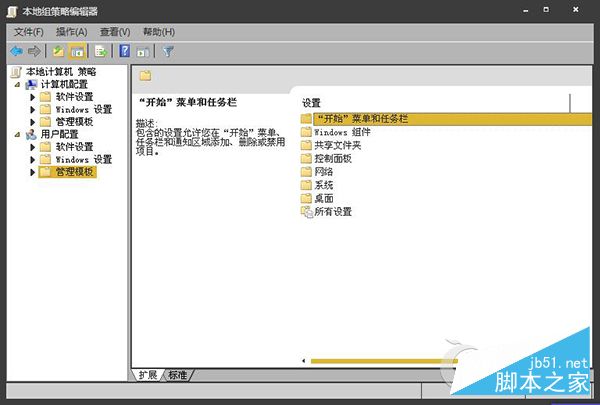Select 系统 in settings list
The height and width of the screenshot is (405, 600).
[x=323, y=185]
